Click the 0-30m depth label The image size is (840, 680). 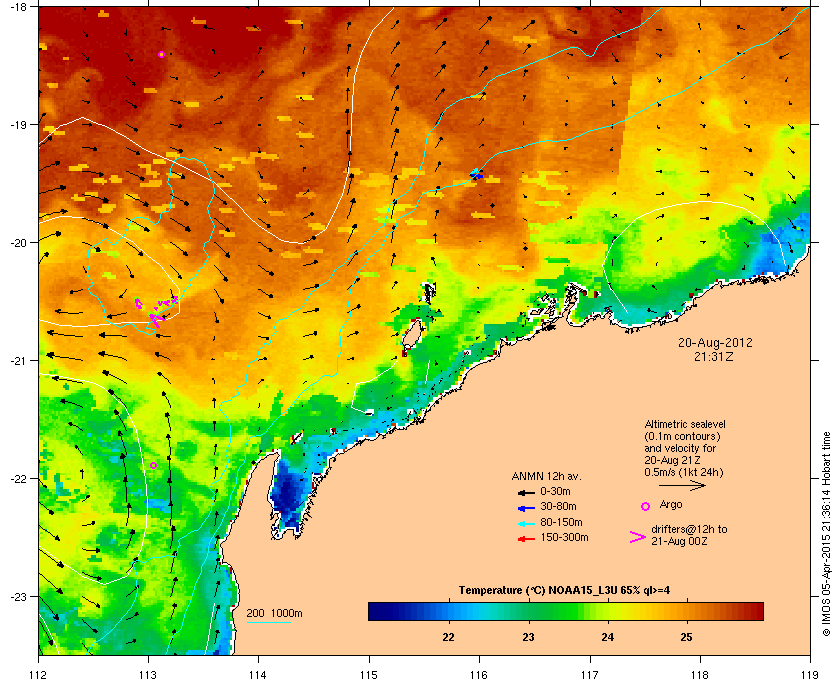point(555,491)
